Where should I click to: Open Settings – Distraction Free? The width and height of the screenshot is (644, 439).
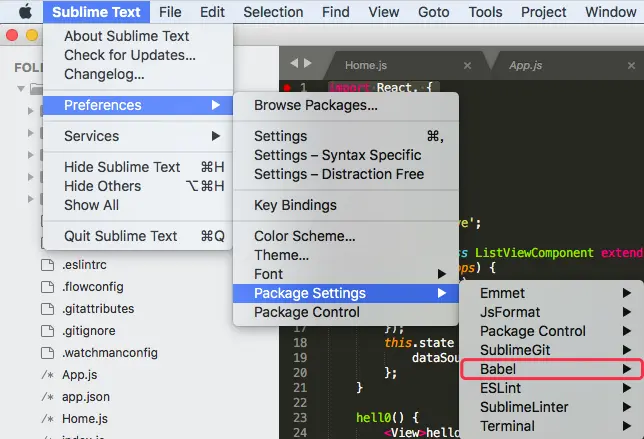tap(346, 174)
